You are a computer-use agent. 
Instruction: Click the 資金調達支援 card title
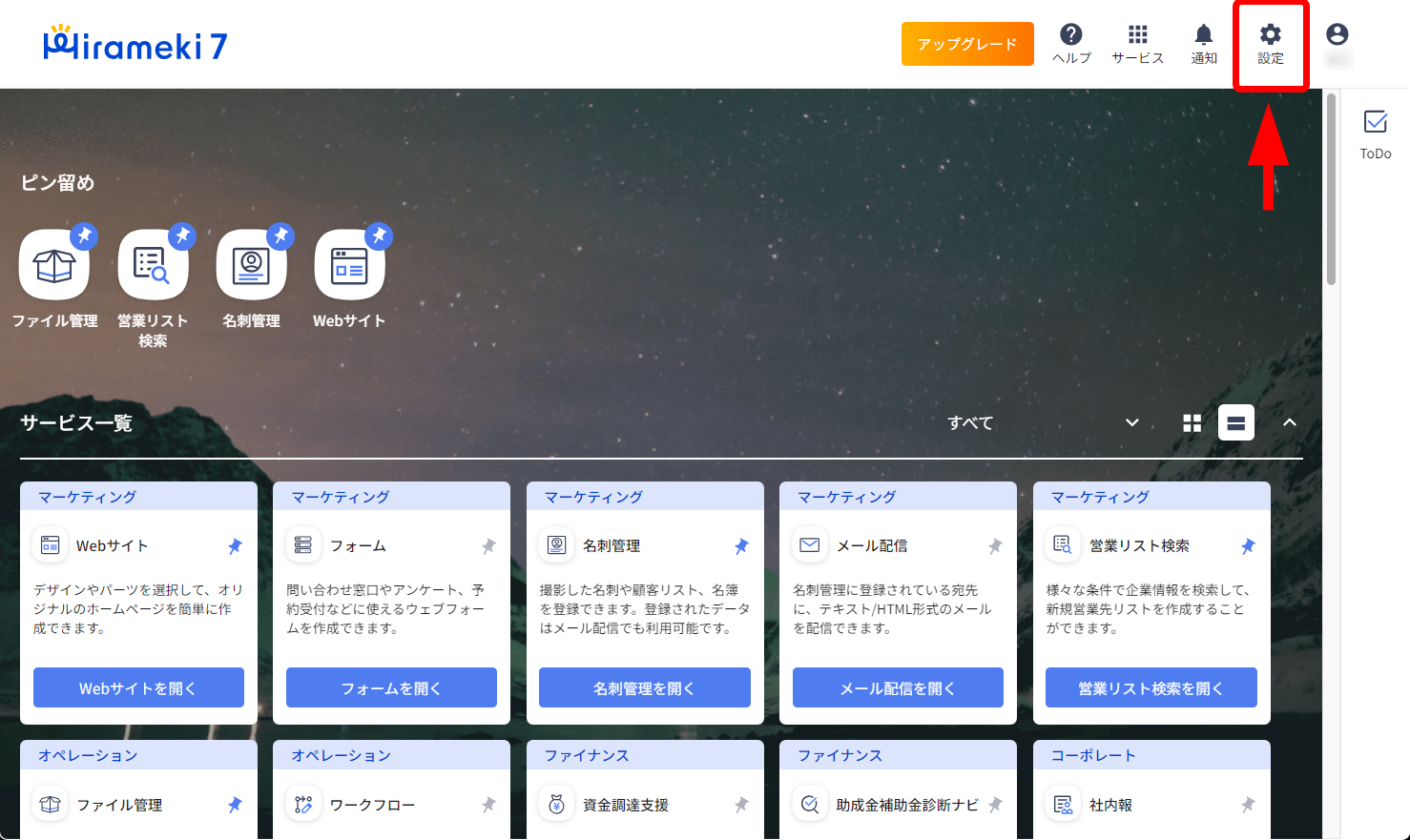point(626,805)
